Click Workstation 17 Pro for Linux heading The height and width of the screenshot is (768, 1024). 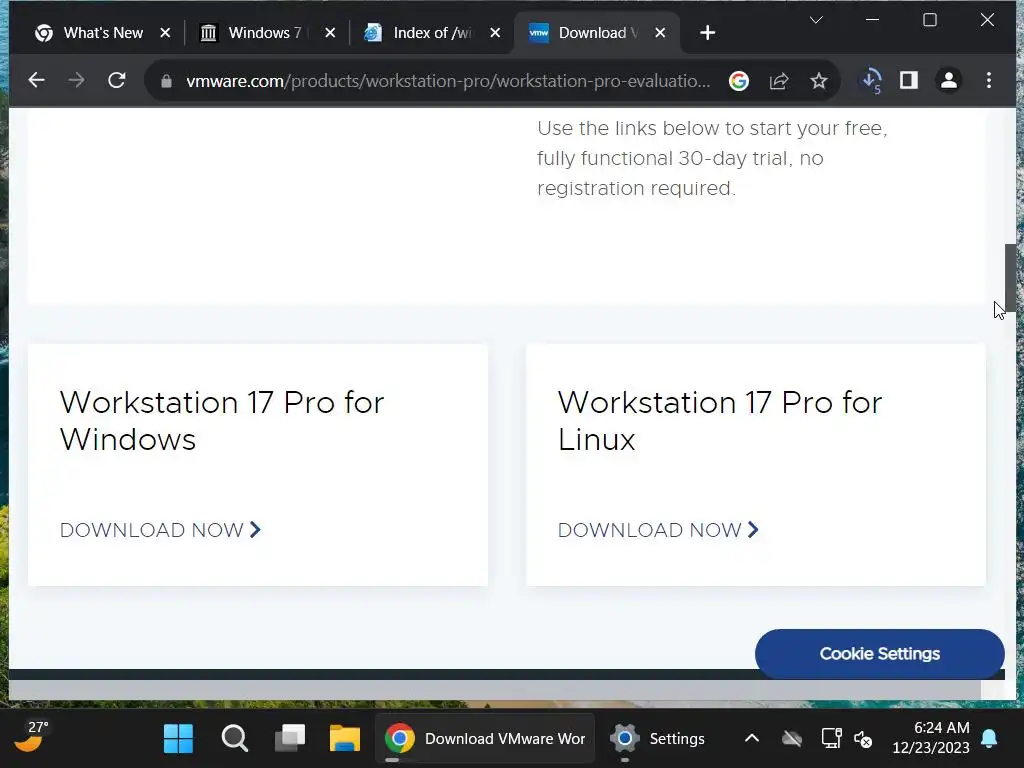[720, 421]
